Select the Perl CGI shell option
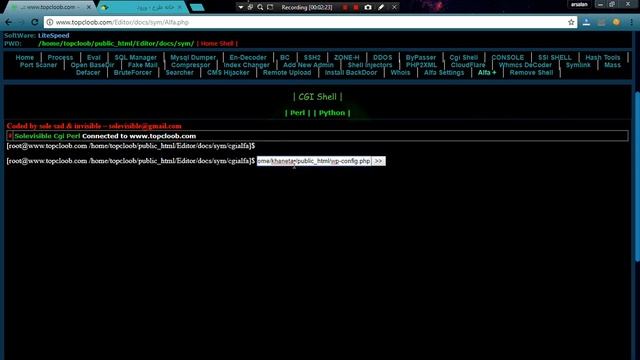This screenshot has width=640, height=360. (298, 113)
